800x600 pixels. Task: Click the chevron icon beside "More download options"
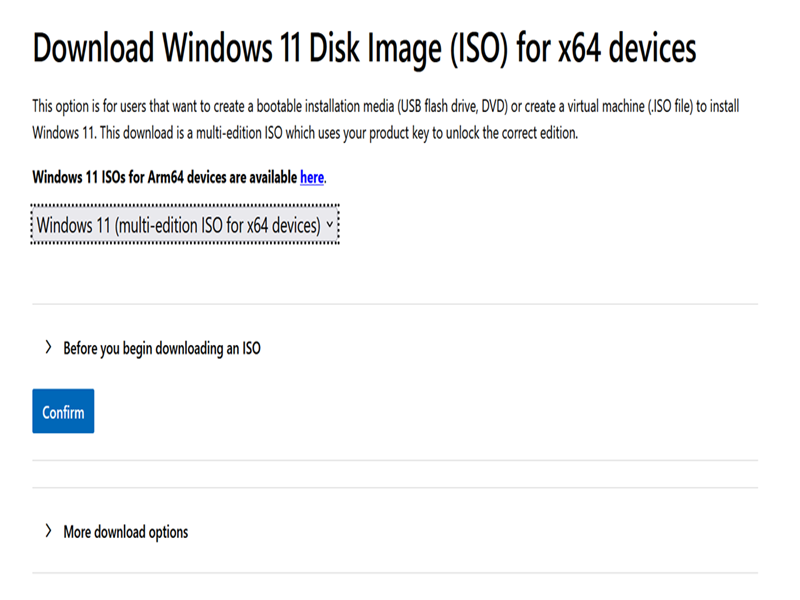click(x=47, y=531)
